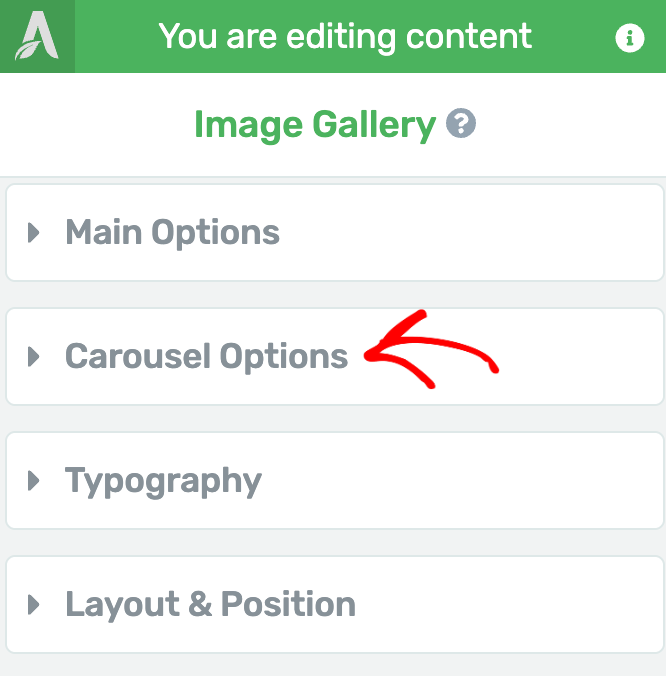This screenshot has height=676, width=666.
Task: Select the Layout & Position section label
Action: [x=210, y=604]
